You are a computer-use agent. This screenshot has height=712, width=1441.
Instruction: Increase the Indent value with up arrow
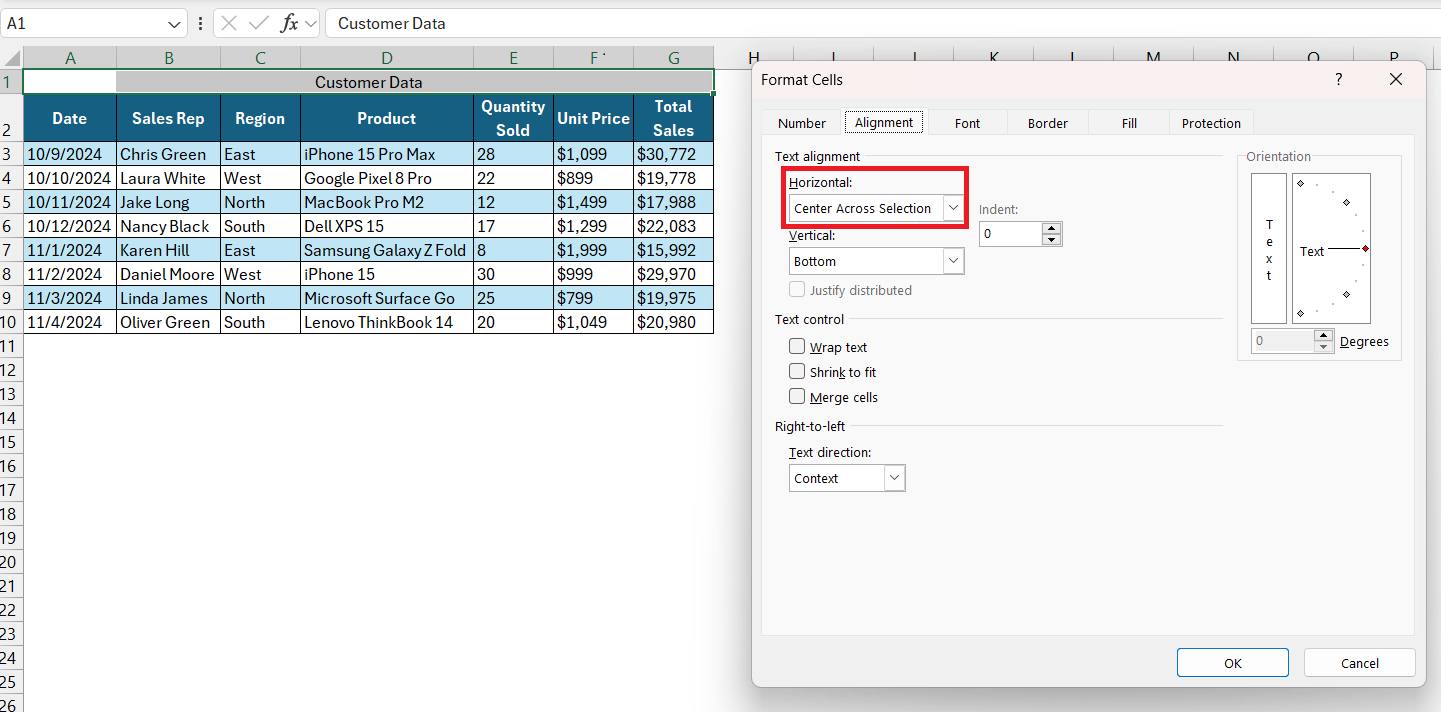coord(1051,228)
